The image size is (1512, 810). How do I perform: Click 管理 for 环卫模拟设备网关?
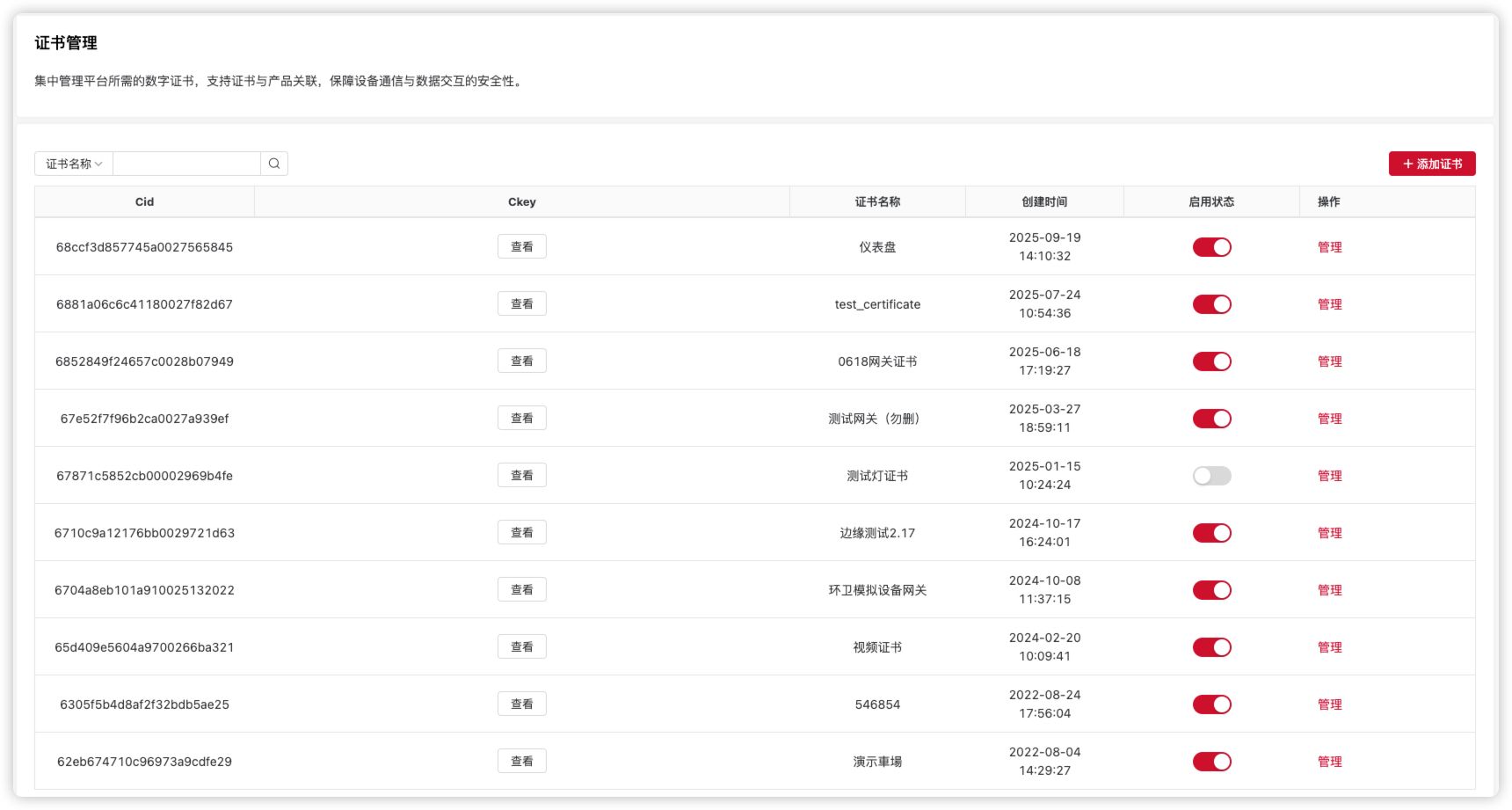click(x=1329, y=590)
